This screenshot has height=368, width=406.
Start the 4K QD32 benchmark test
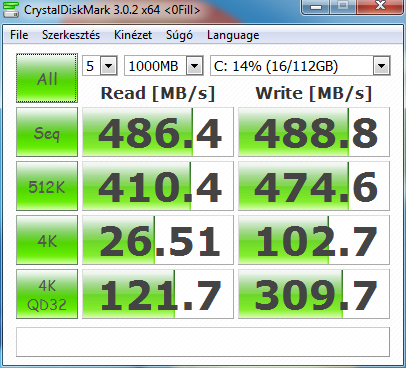(x=47, y=294)
